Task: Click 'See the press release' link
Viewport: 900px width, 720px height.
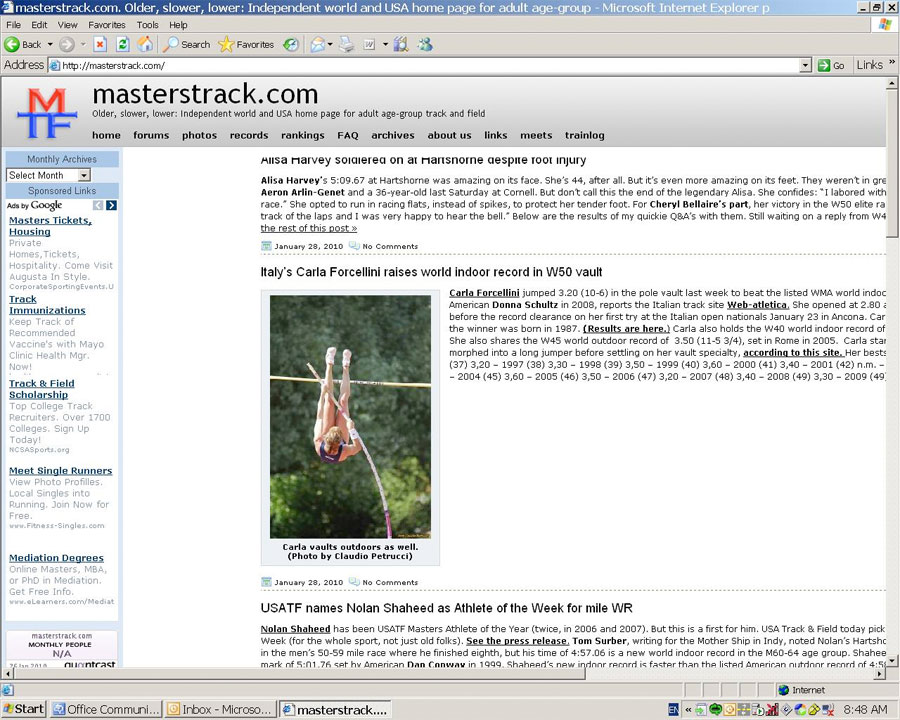Action: tap(518, 641)
